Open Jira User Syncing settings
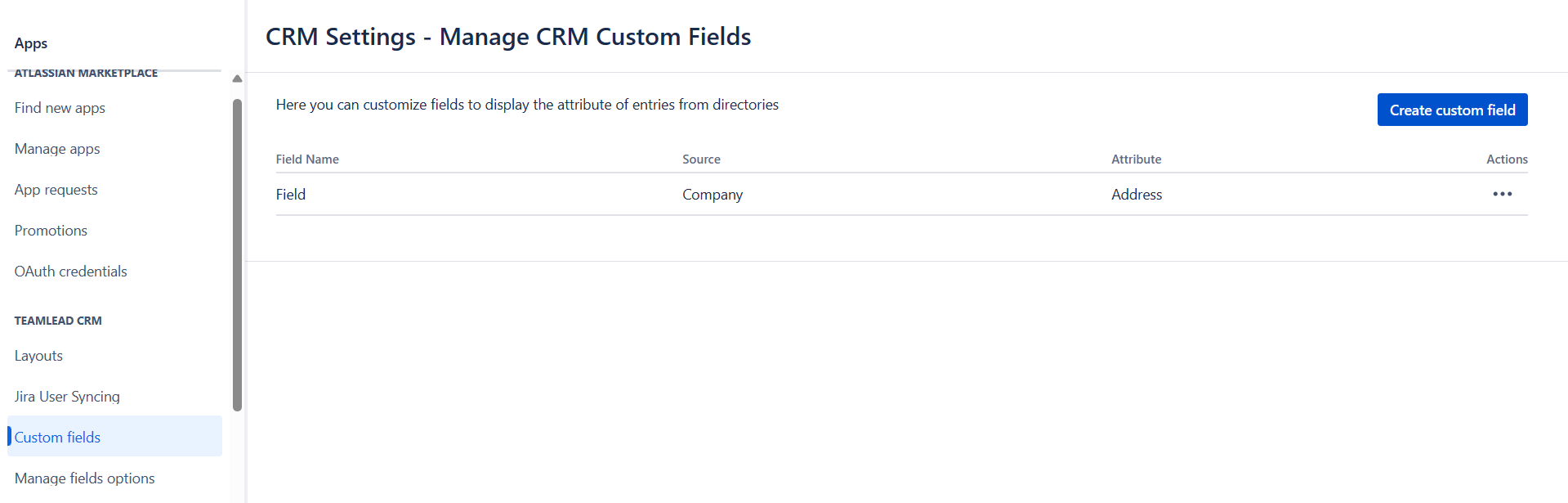This screenshot has width=1568, height=503. [67, 397]
